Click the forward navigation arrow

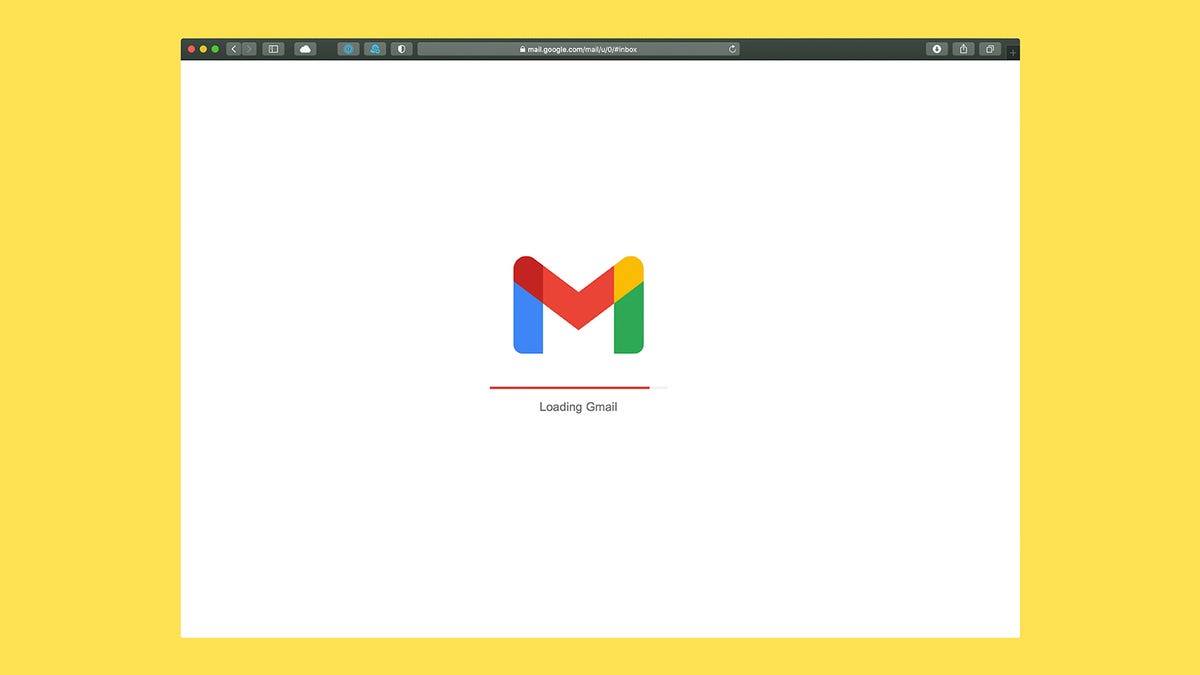point(249,49)
